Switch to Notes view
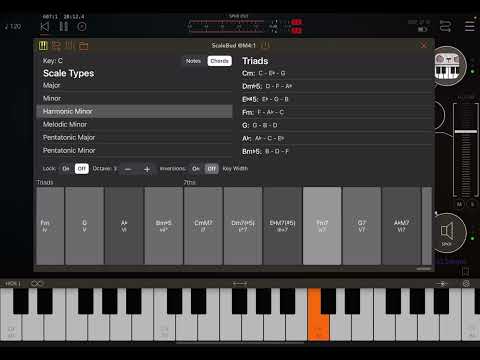This screenshot has height=360, width=480. [x=193, y=61]
